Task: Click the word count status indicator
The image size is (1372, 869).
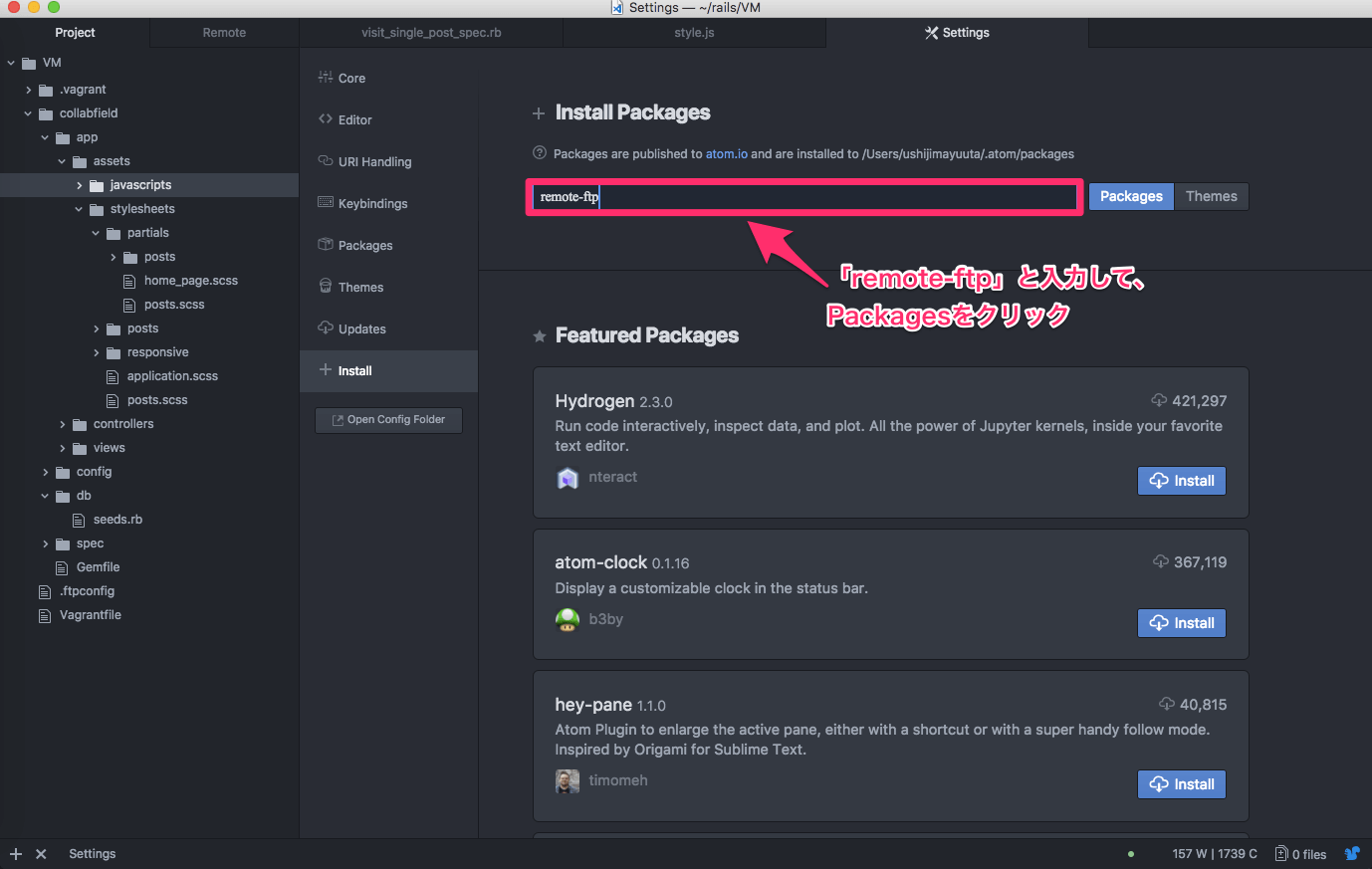Action: (x=1215, y=854)
